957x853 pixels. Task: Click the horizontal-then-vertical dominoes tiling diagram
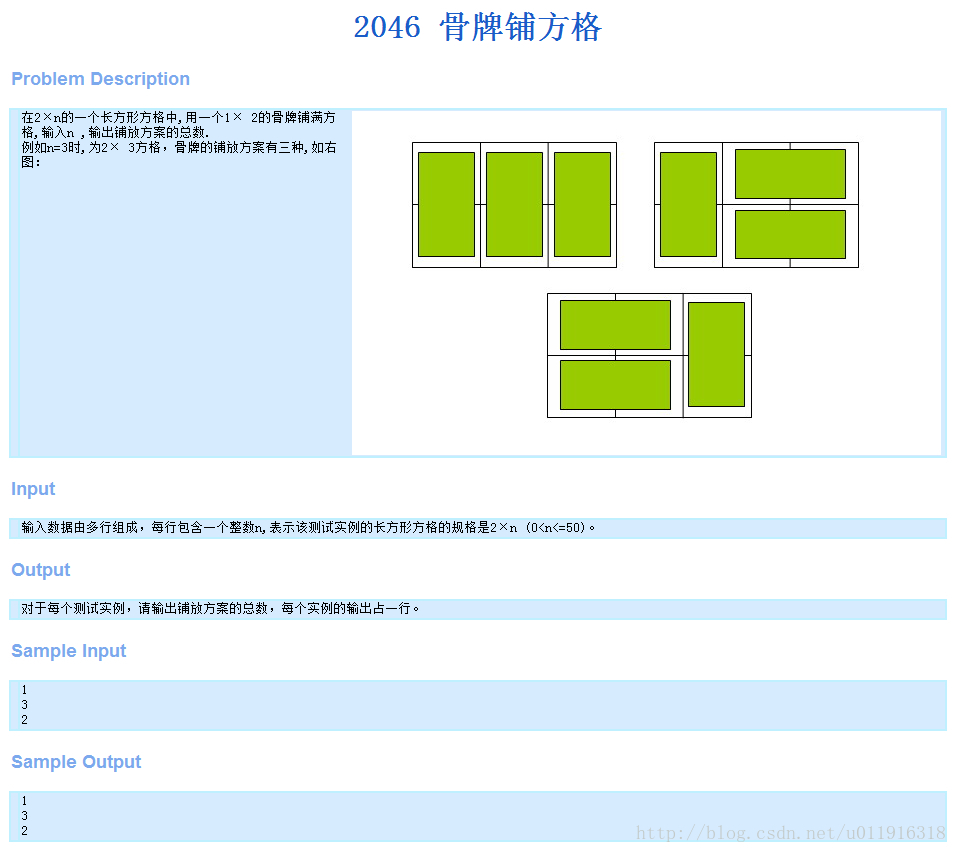[x=649, y=356]
